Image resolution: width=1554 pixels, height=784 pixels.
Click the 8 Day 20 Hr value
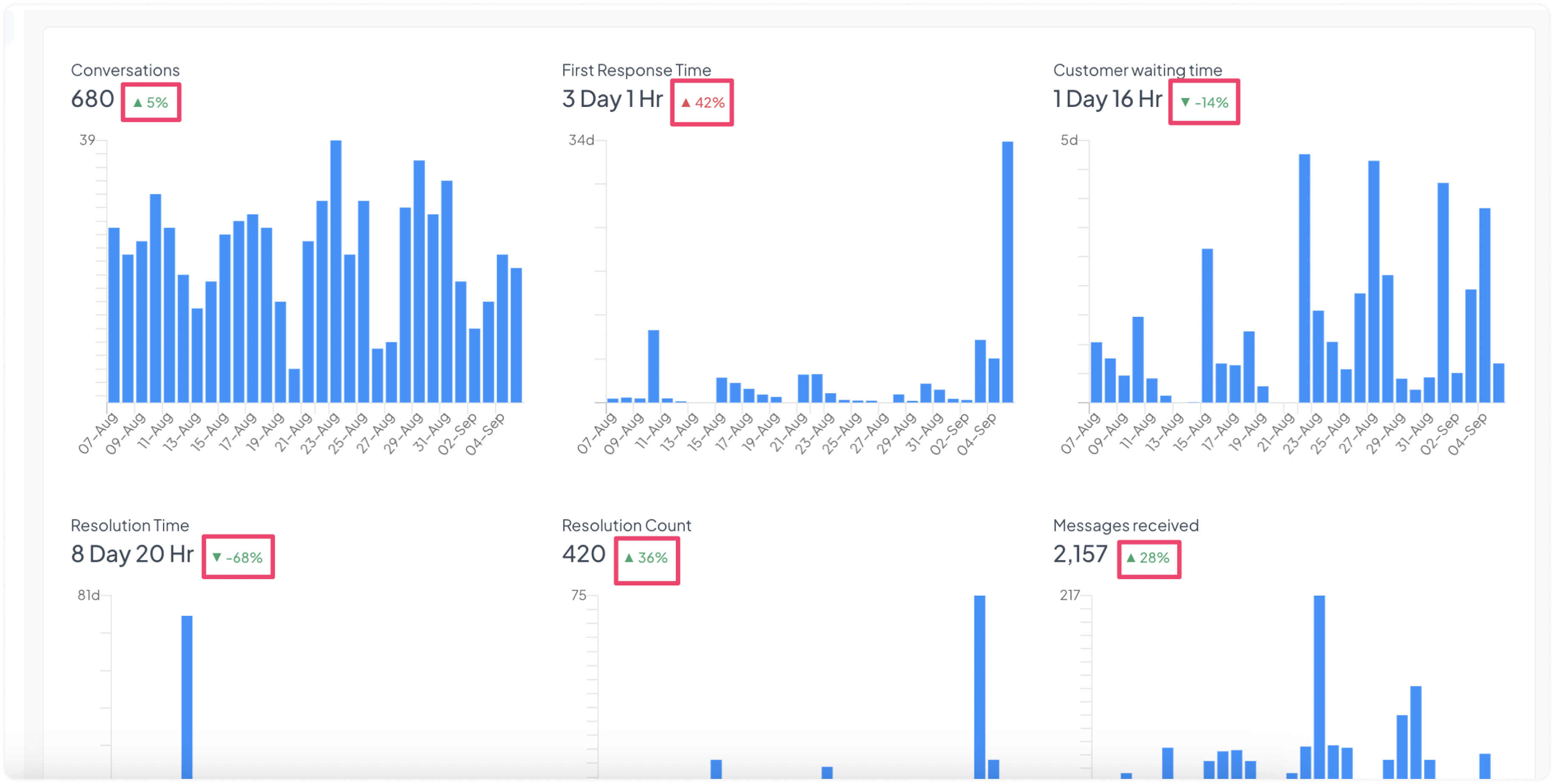coord(132,554)
